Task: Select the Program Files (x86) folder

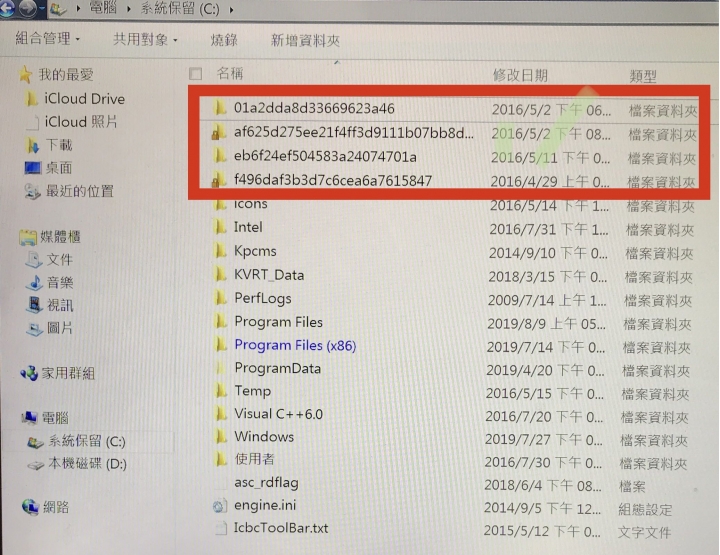Action: 295,345
